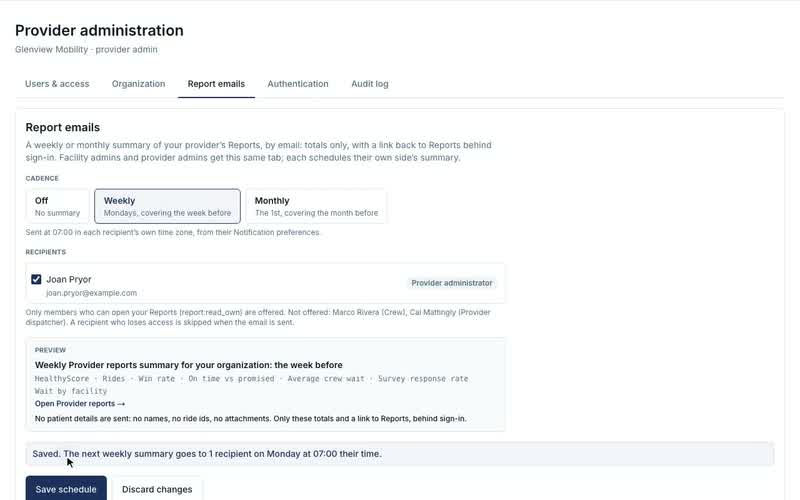Click the Only members who can open note

(258, 317)
